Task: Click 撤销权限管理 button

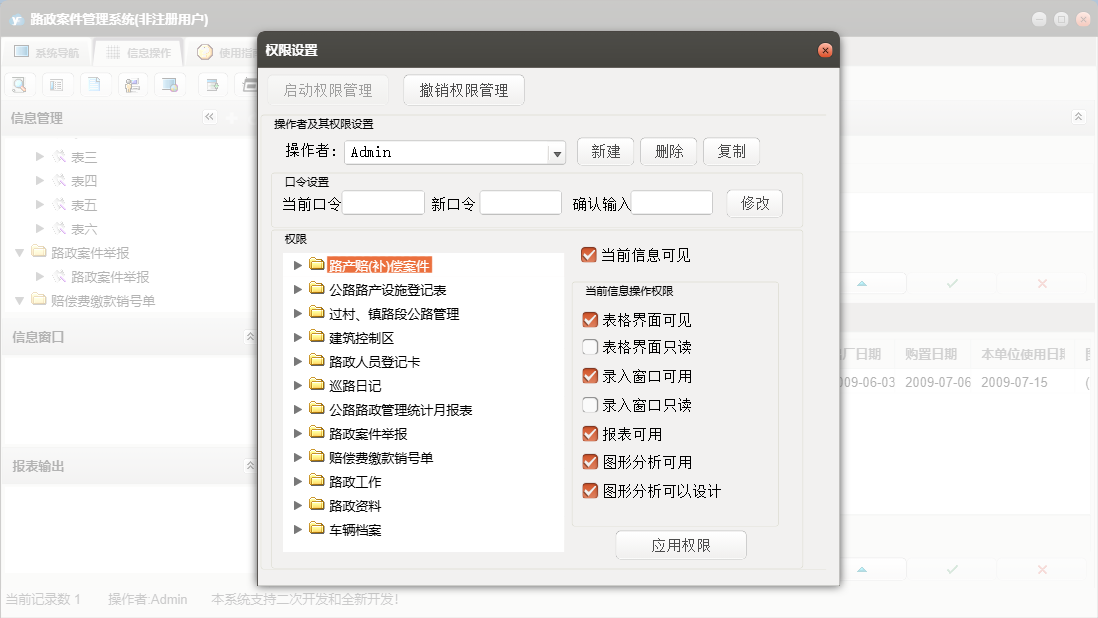Action: [464, 90]
